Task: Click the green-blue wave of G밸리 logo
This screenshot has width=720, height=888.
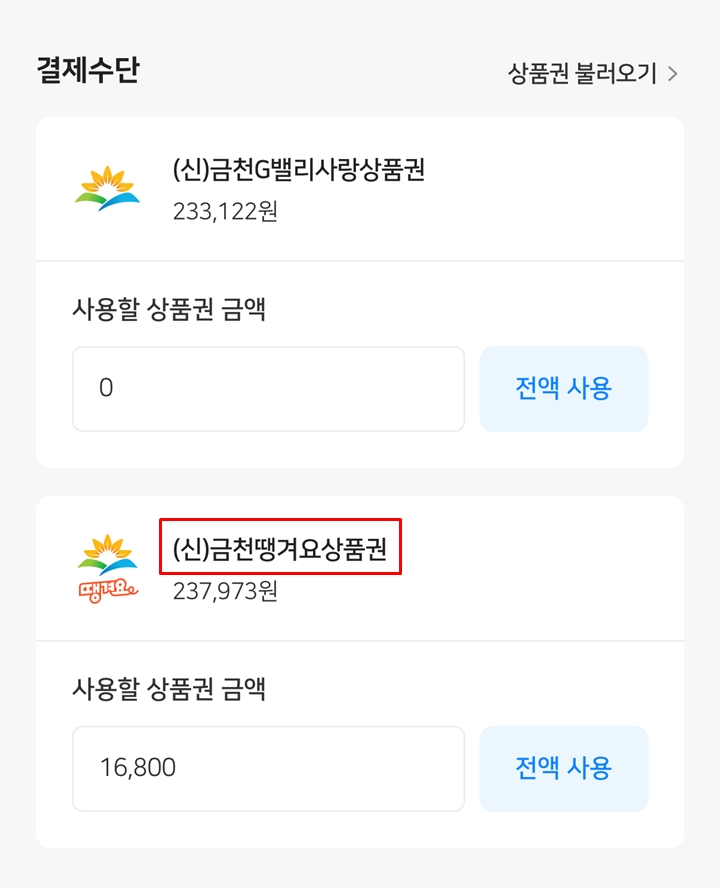Action: tap(107, 198)
